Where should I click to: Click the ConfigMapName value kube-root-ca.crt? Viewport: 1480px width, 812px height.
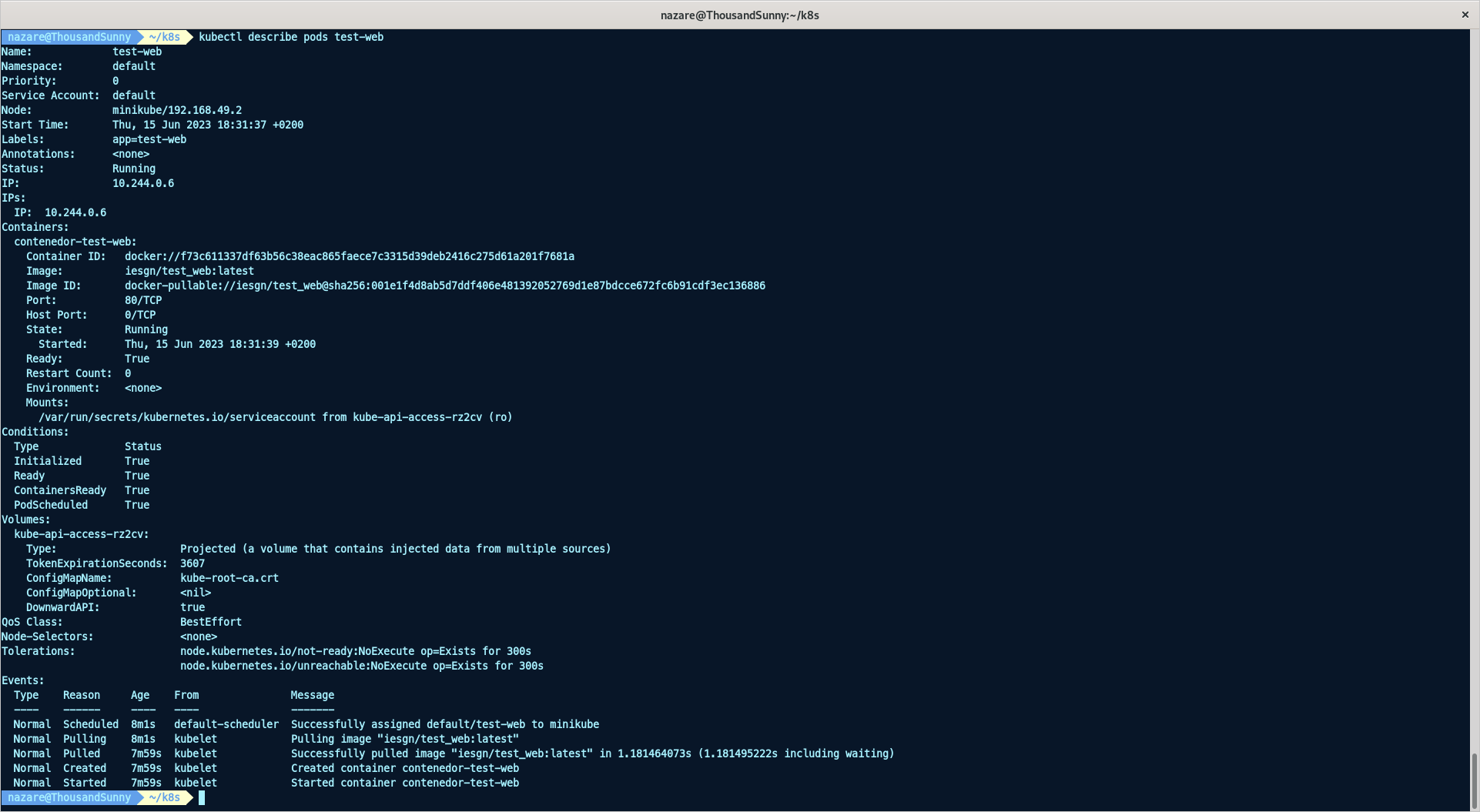[x=229, y=578]
